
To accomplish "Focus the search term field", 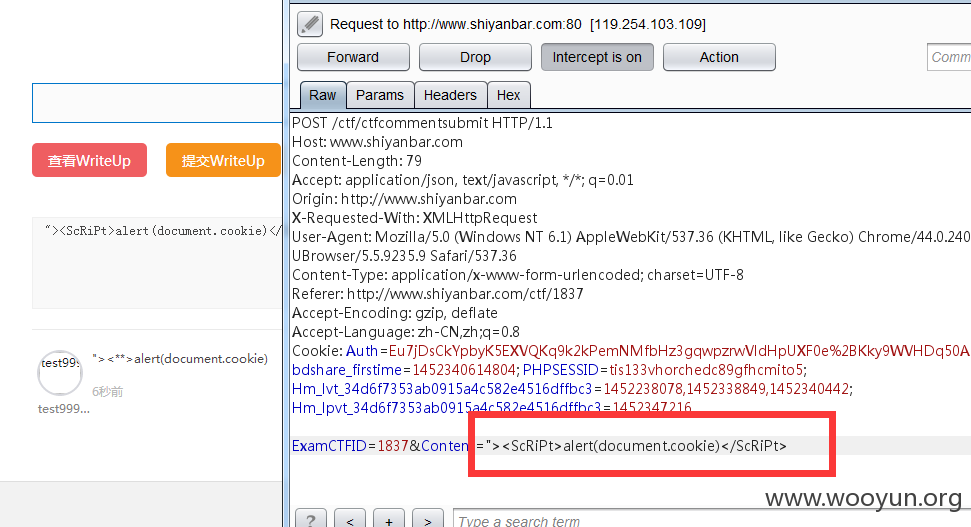I will pos(712,519).
